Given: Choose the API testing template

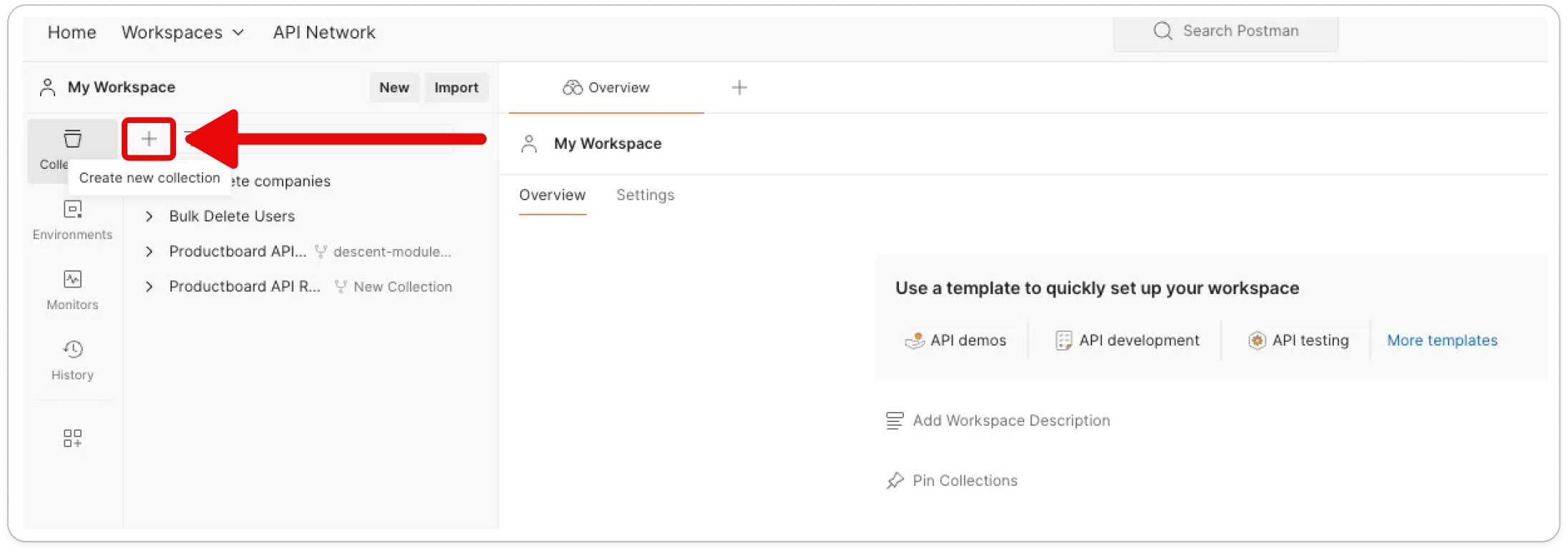Looking at the screenshot, I should pyautogui.click(x=1298, y=341).
